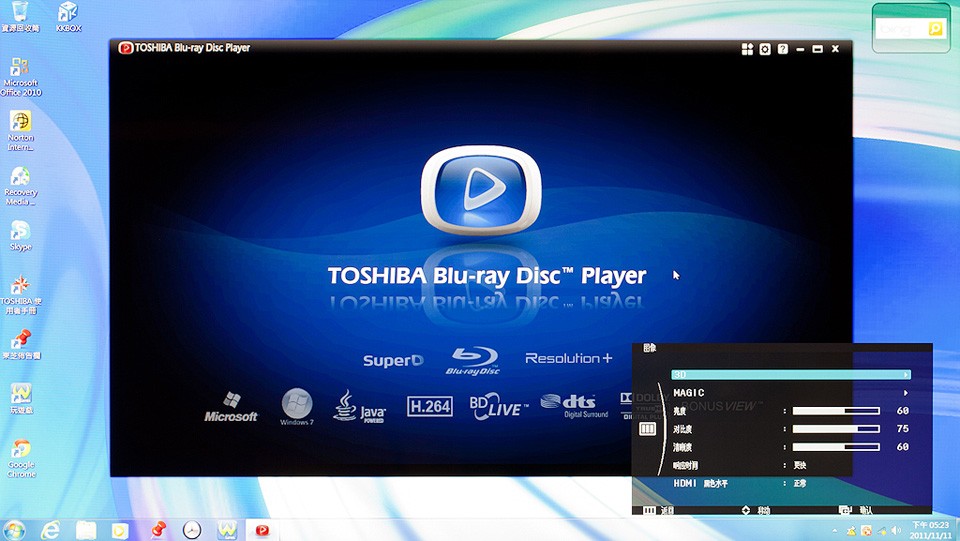
Task: Click the four-squares layout icon in title bar
Action: tap(747, 48)
